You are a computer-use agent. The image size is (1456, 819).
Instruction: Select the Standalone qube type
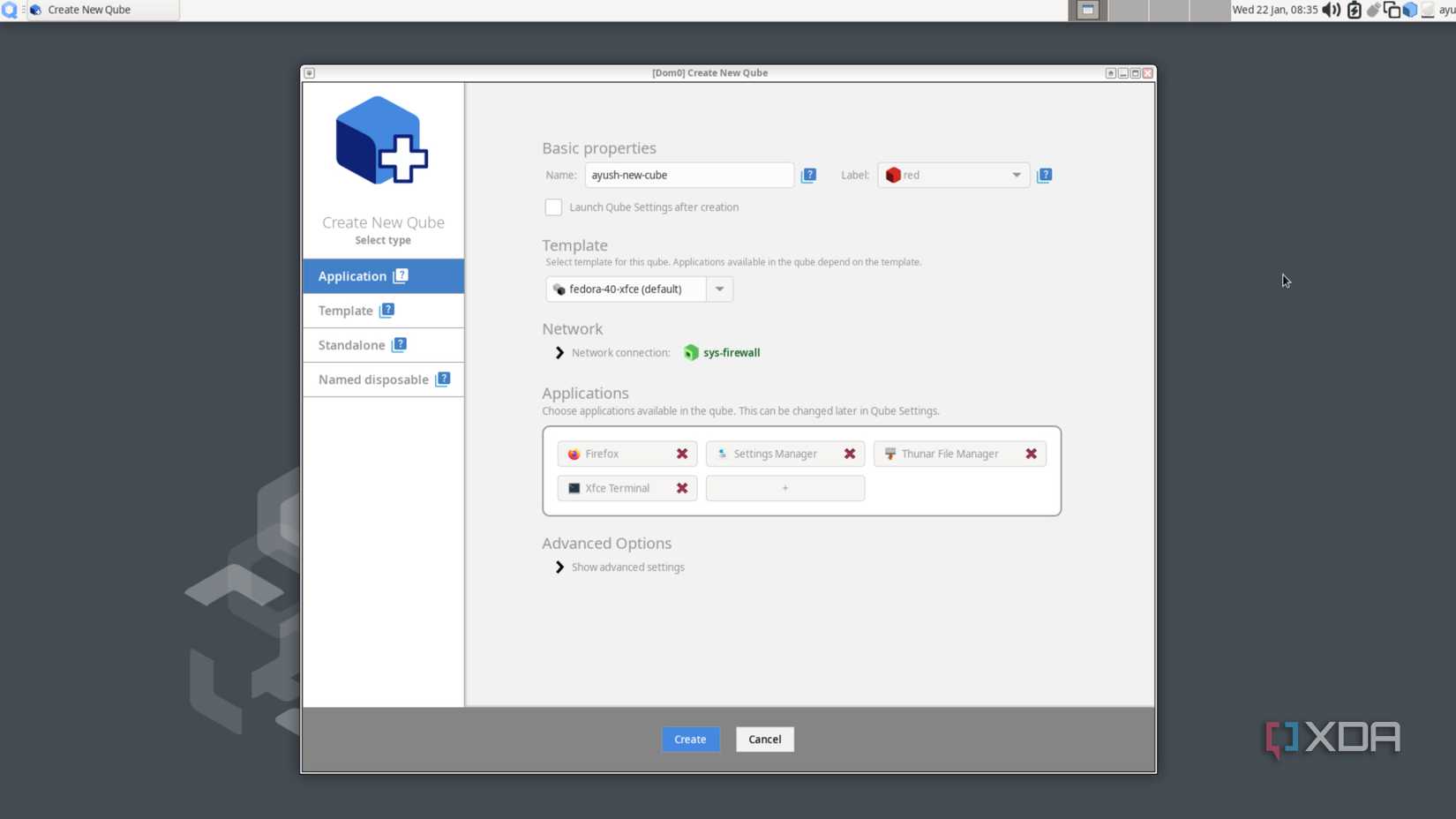353,344
